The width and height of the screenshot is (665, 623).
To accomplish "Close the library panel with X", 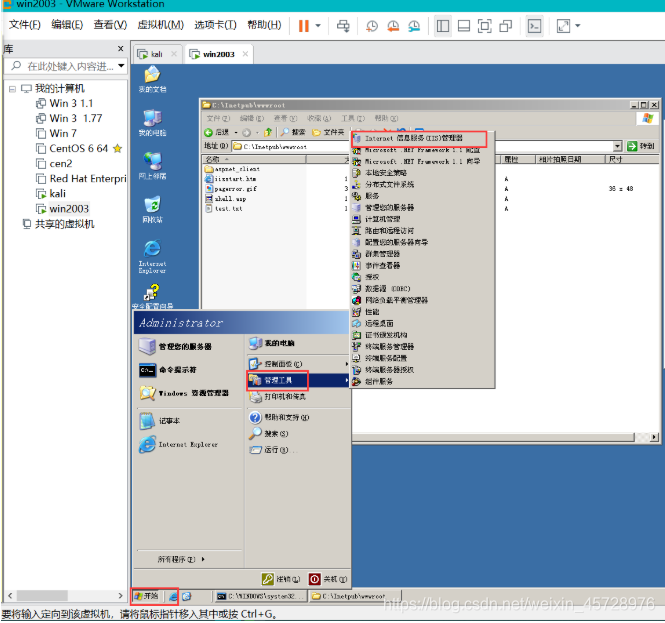I will (x=121, y=49).
